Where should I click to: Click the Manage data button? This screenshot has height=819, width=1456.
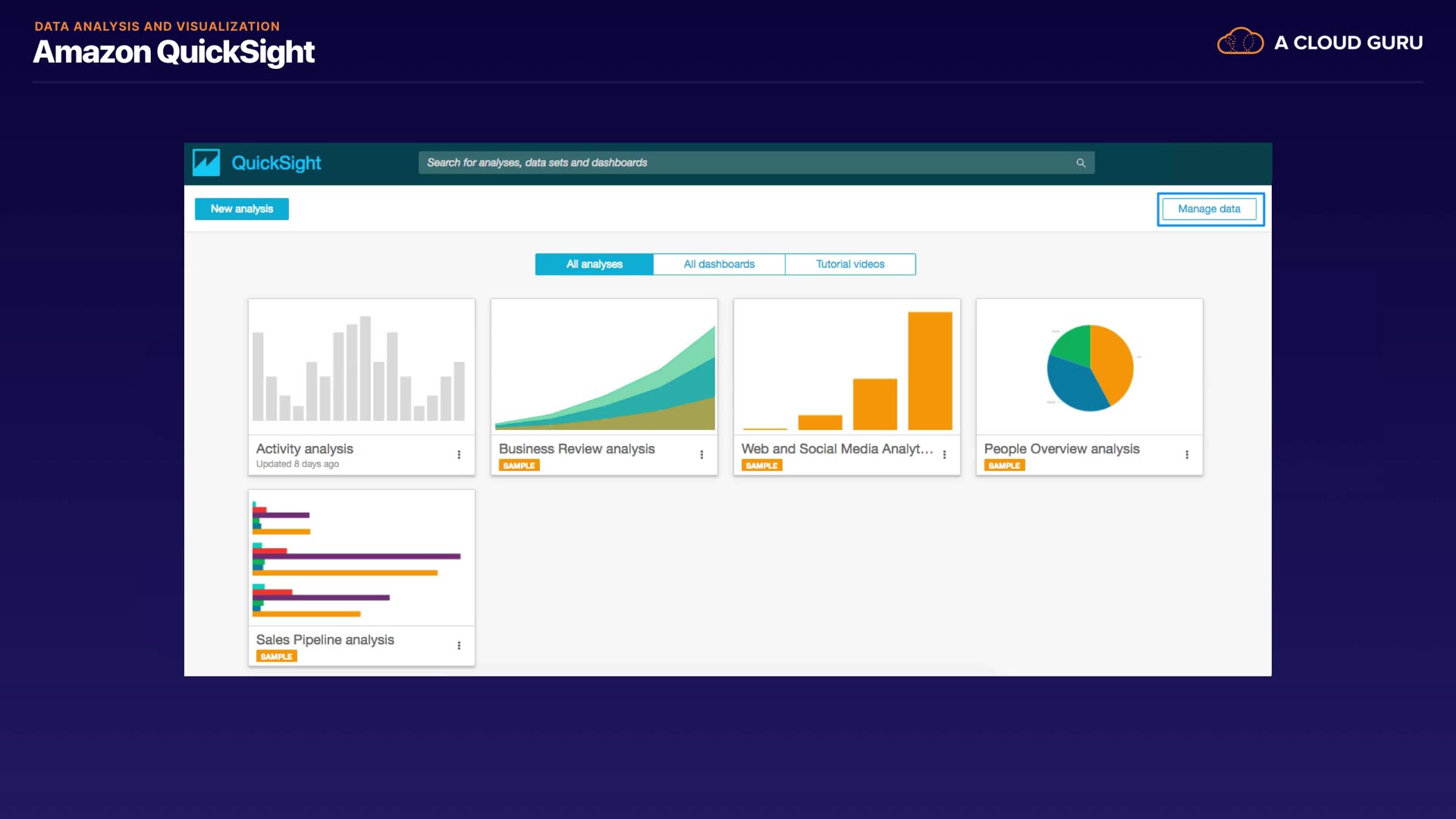tap(1209, 209)
